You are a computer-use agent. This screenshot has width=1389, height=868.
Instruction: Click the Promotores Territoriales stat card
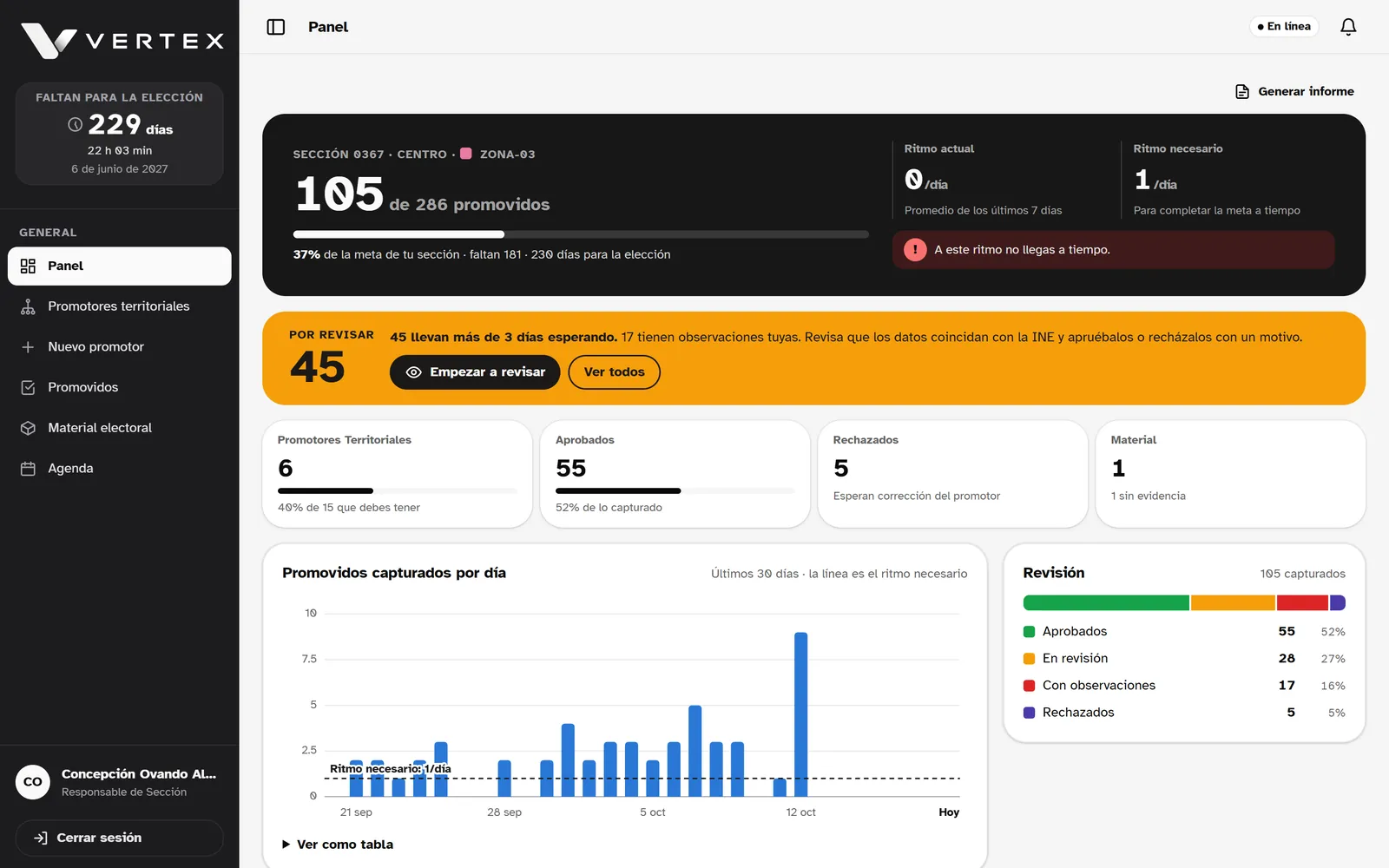(x=398, y=474)
